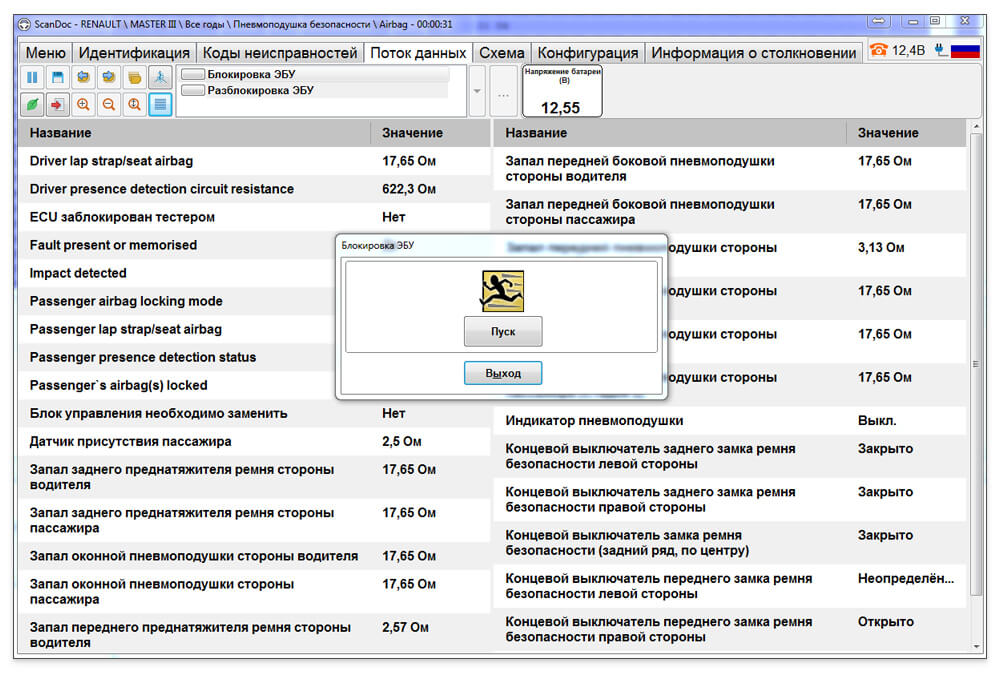Click the 12,4В voltage readout
The width and height of the screenshot is (1000, 675).
908,50
